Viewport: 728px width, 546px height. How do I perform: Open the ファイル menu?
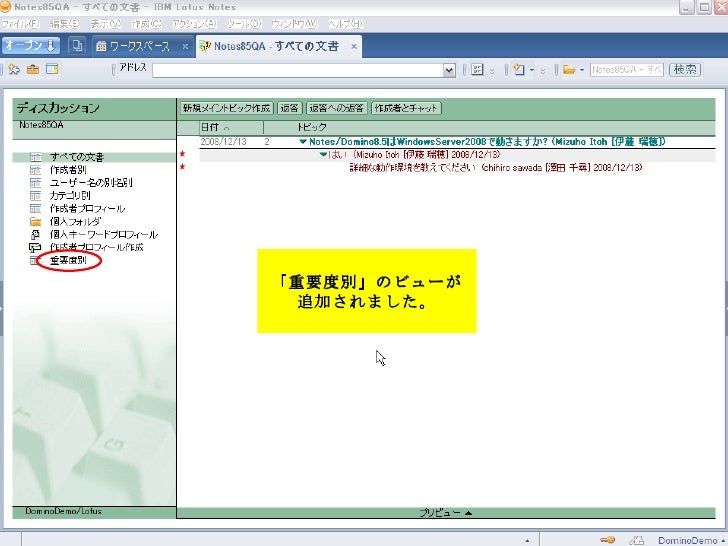click(20, 23)
